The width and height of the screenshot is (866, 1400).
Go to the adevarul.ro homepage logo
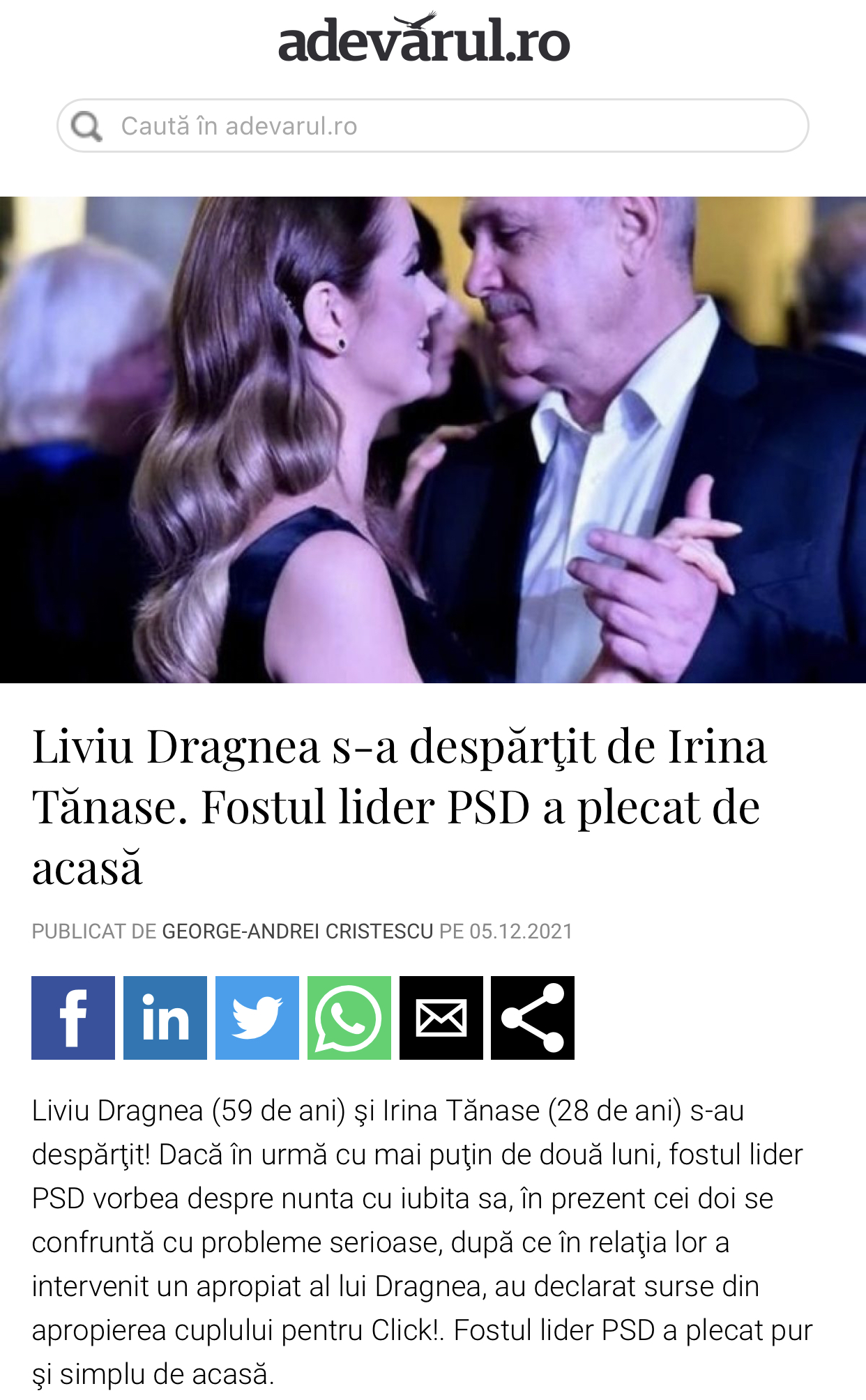click(x=424, y=39)
